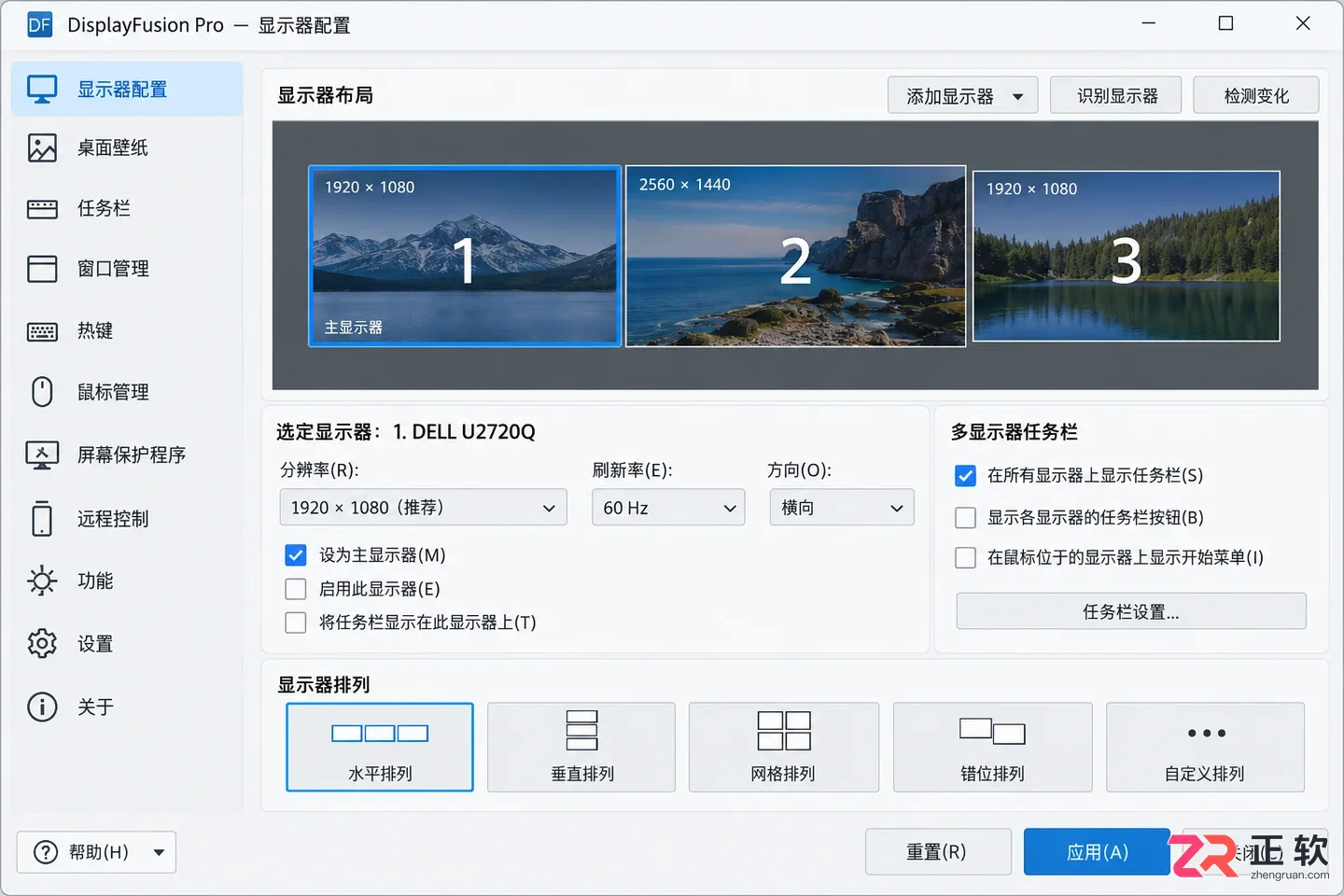The image size is (1344, 896).
Task: Expand the 添加显示器 dropdown button
Action: [x=963, y=95]
